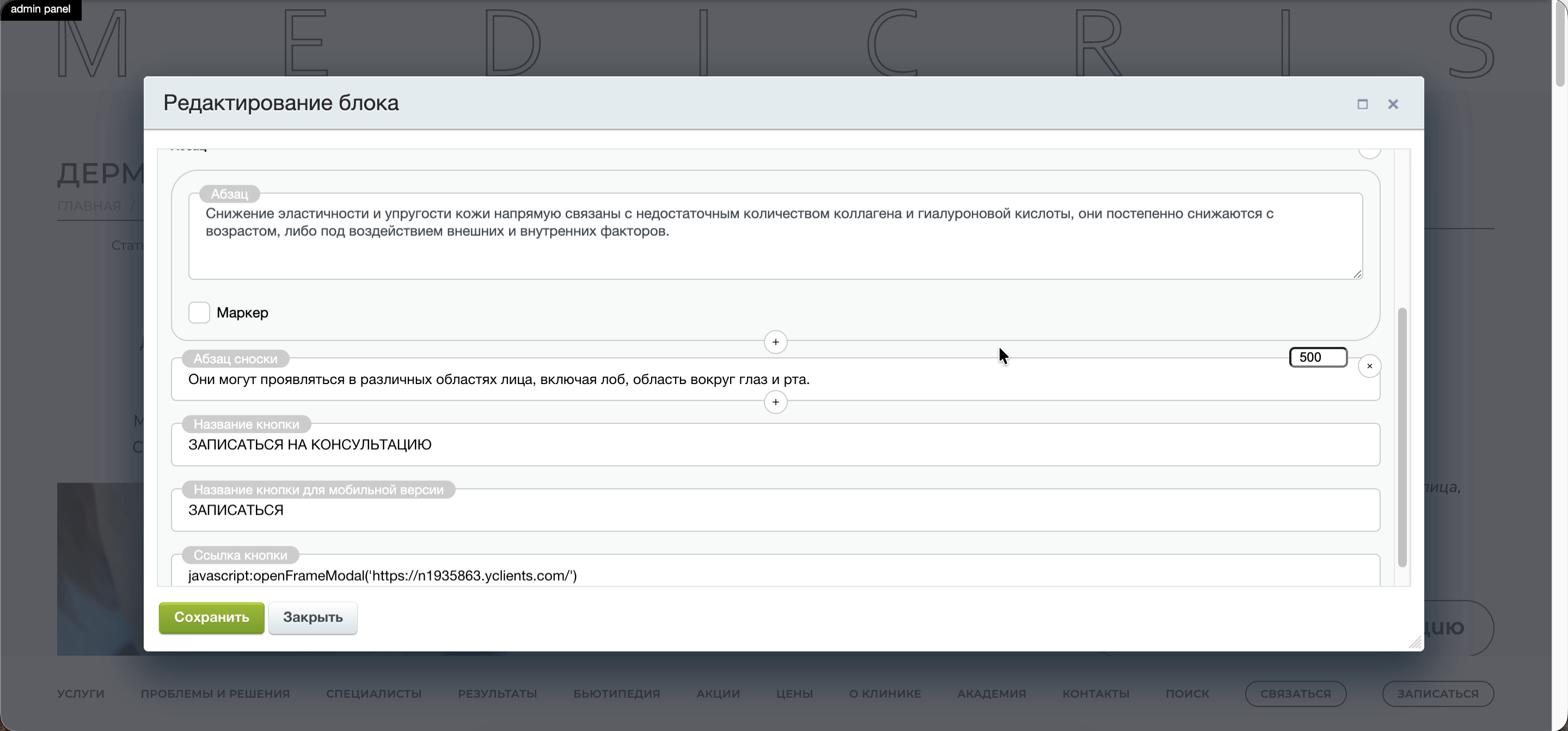Open АКАДЕМИЯ menu item

point(991,694)
